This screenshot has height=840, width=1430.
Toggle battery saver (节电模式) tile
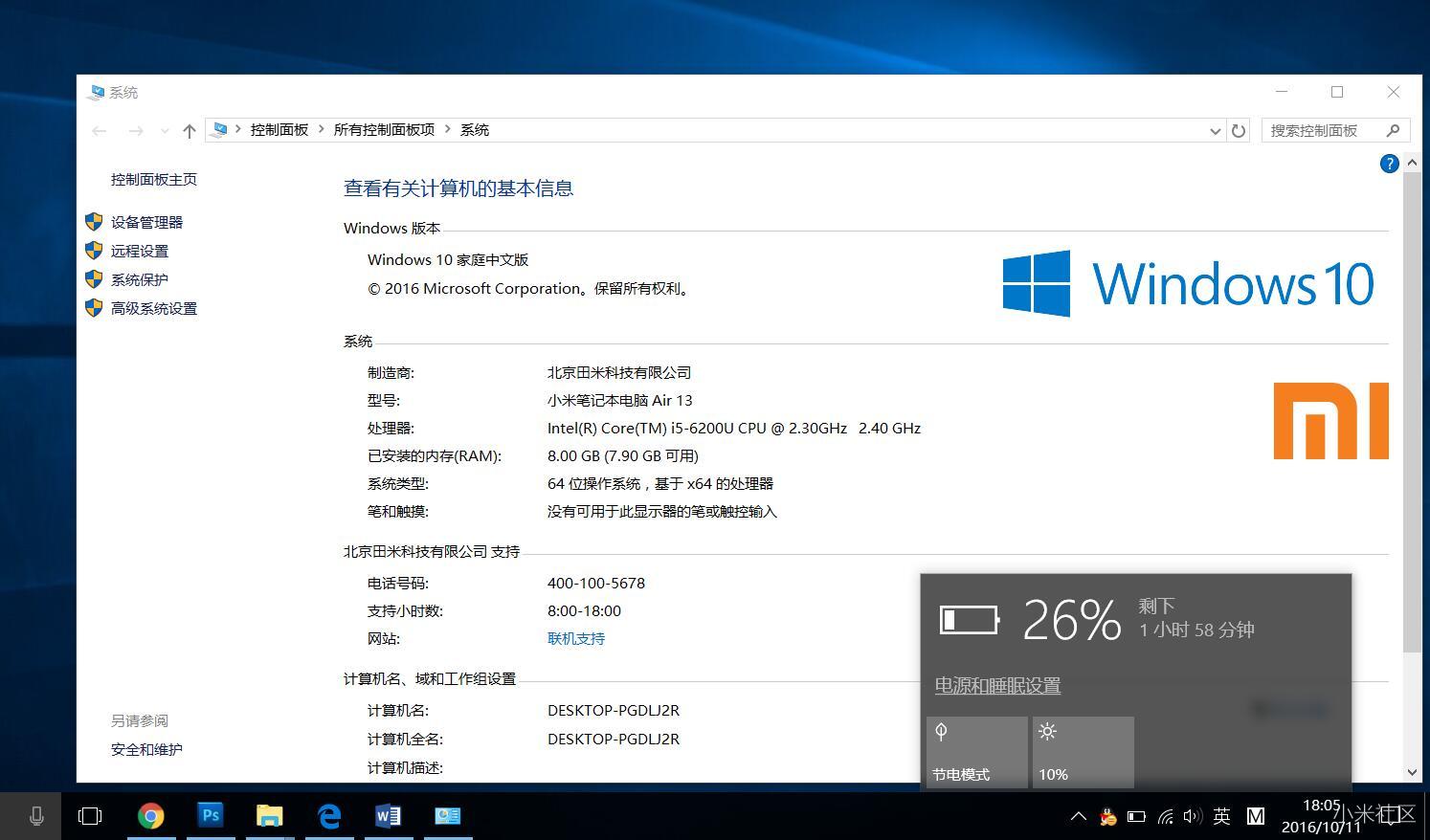pyautogui.click(x=976, y=752)
